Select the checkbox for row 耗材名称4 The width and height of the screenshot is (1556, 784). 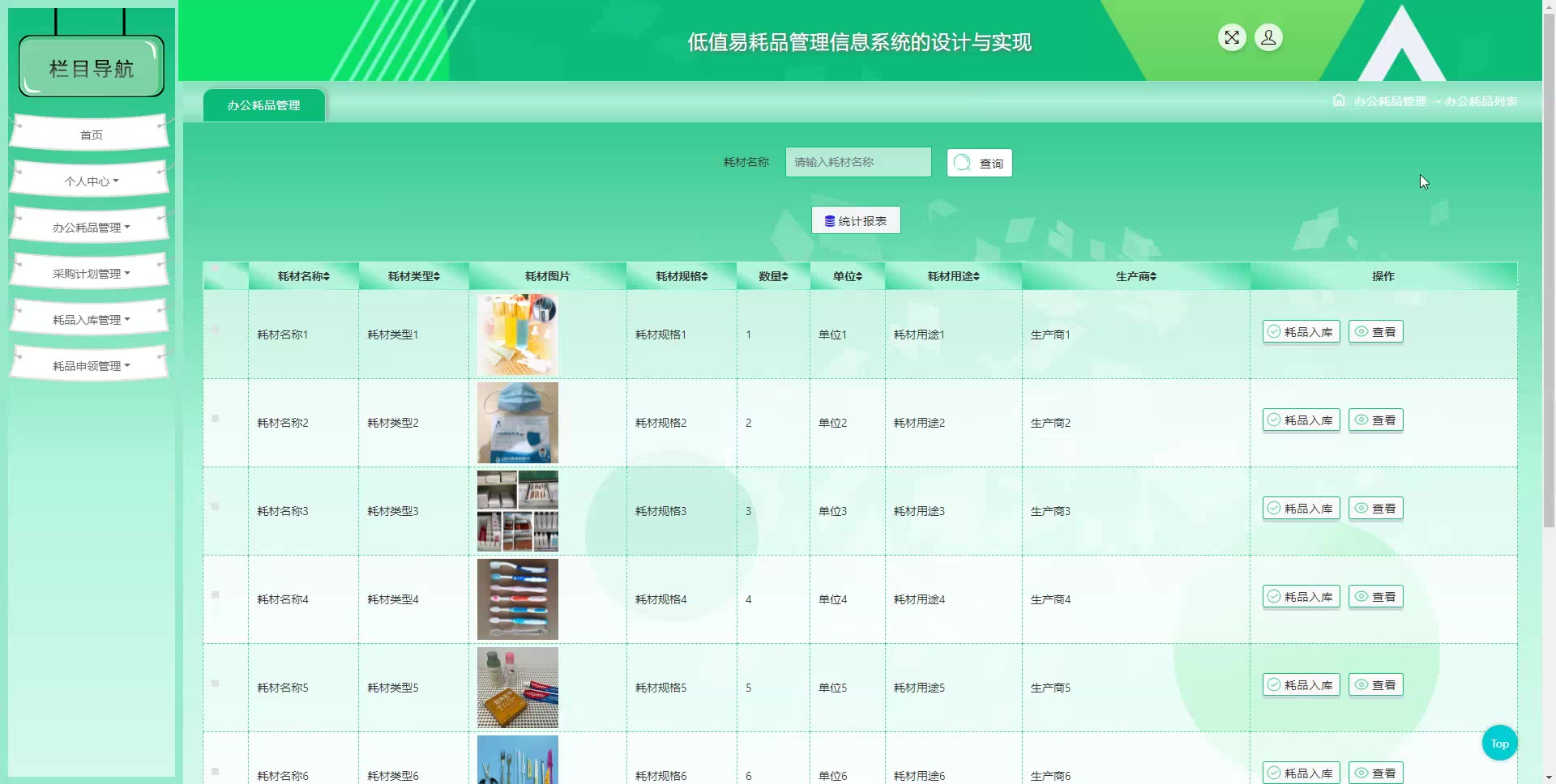215,594
